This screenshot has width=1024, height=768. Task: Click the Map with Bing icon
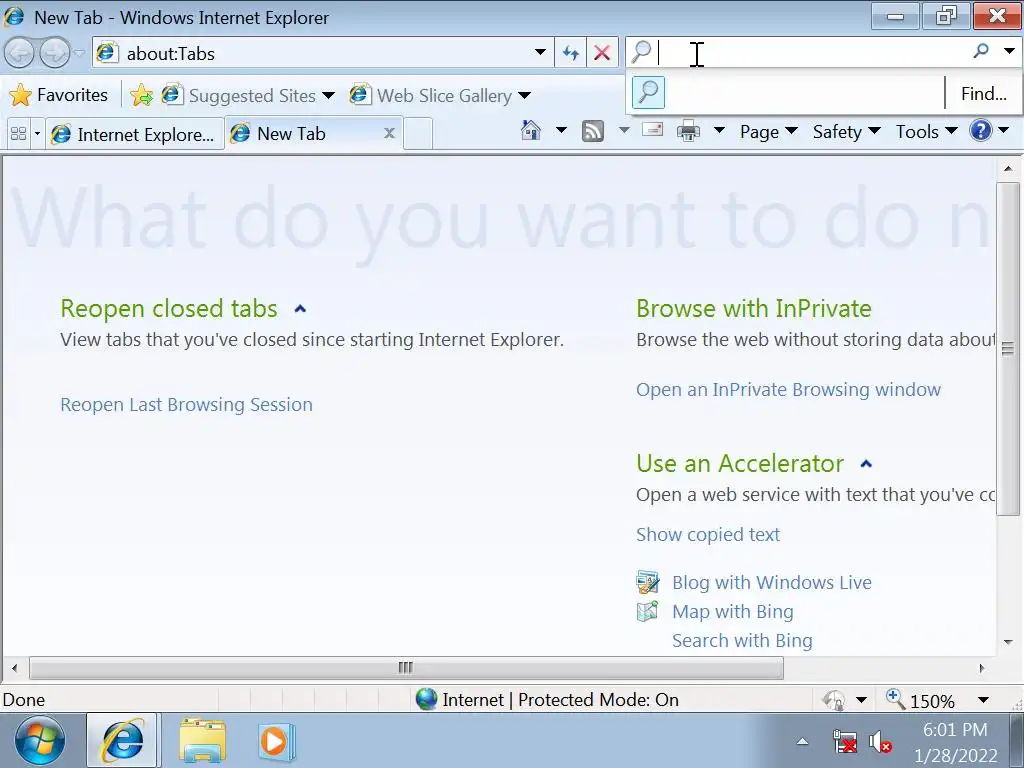point(647,611)
